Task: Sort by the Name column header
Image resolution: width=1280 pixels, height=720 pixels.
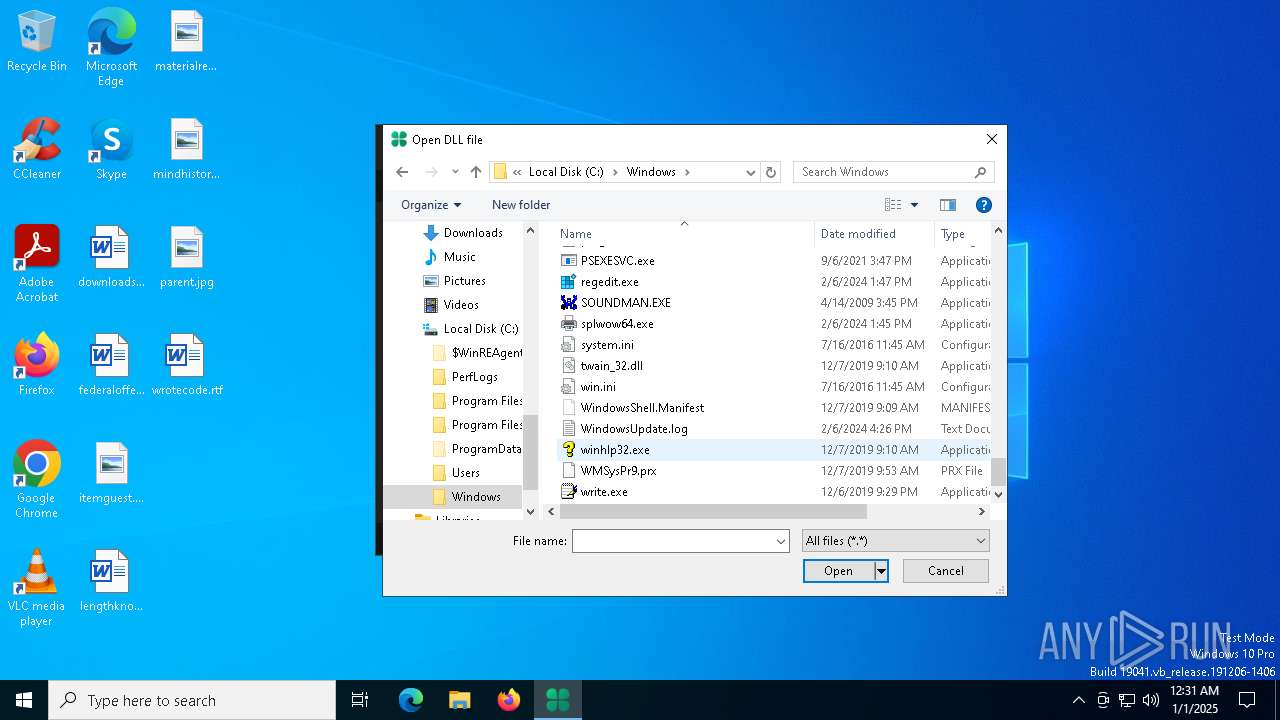Action: [685, 234]
